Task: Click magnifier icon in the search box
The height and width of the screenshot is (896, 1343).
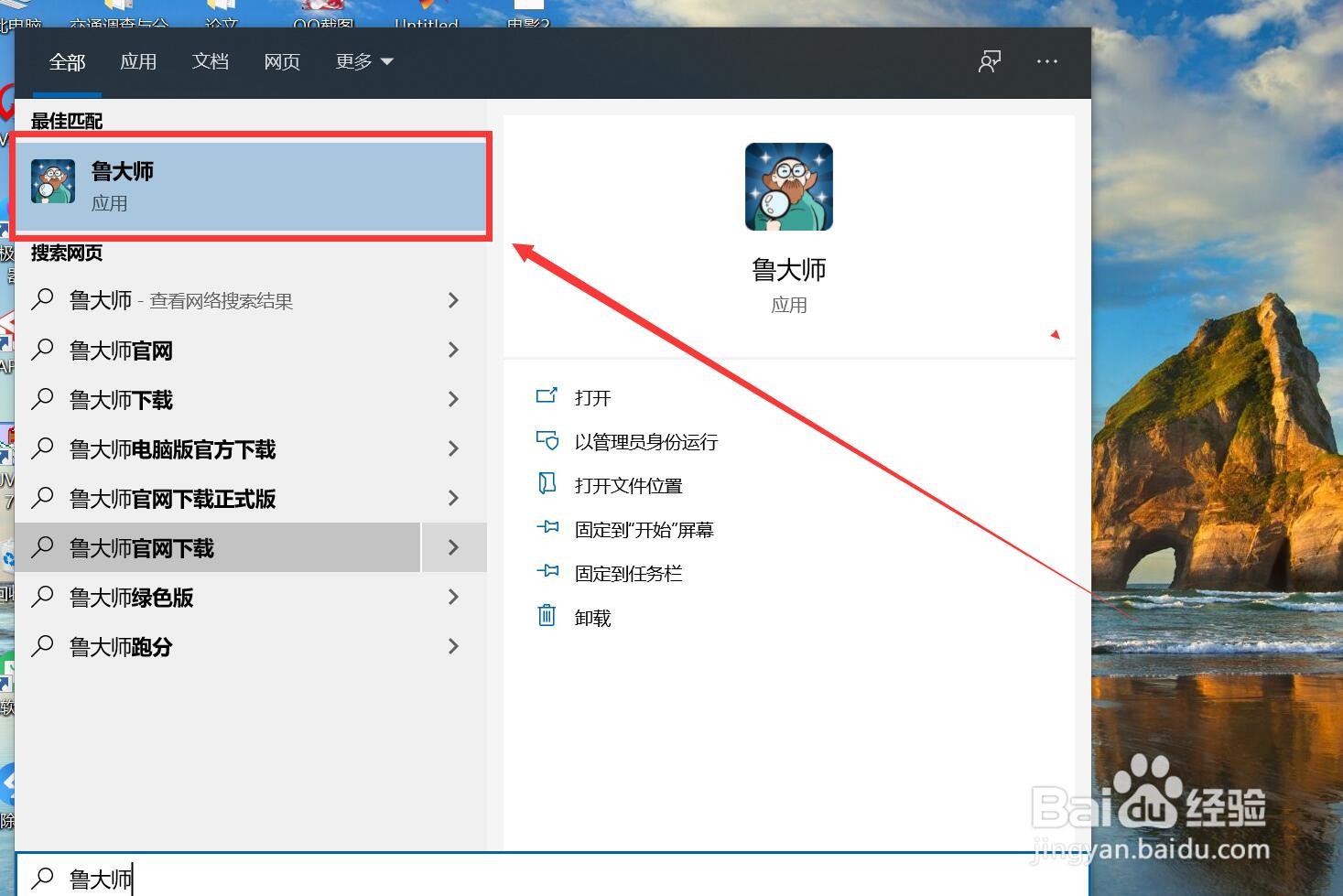Action: (x=42, y=878)
